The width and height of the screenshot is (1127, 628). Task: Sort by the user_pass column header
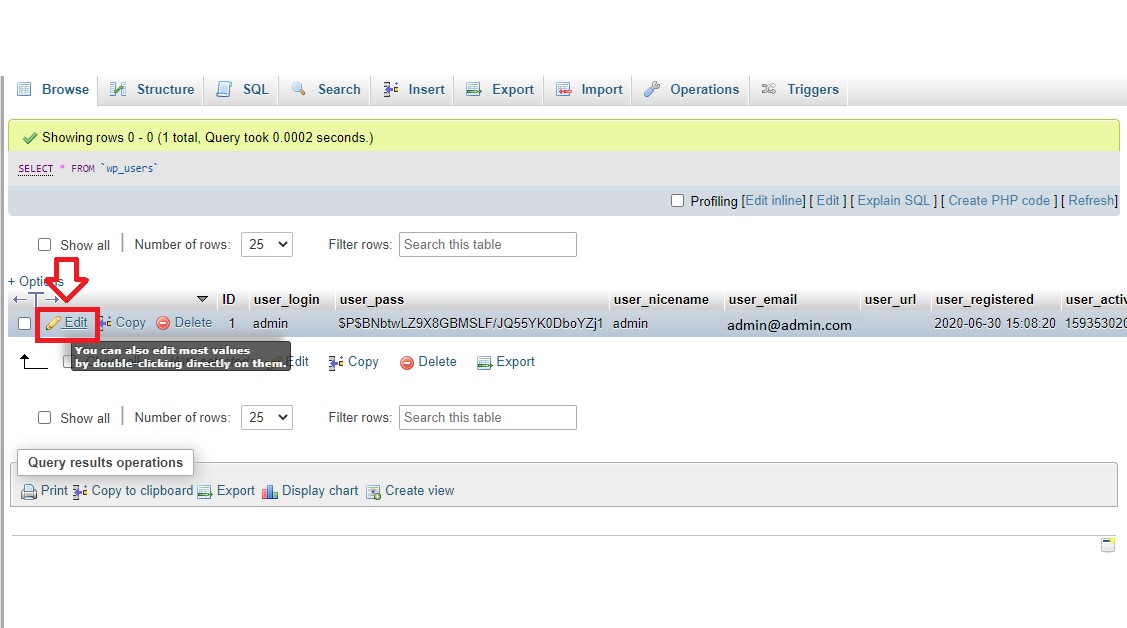click(372, 299)
